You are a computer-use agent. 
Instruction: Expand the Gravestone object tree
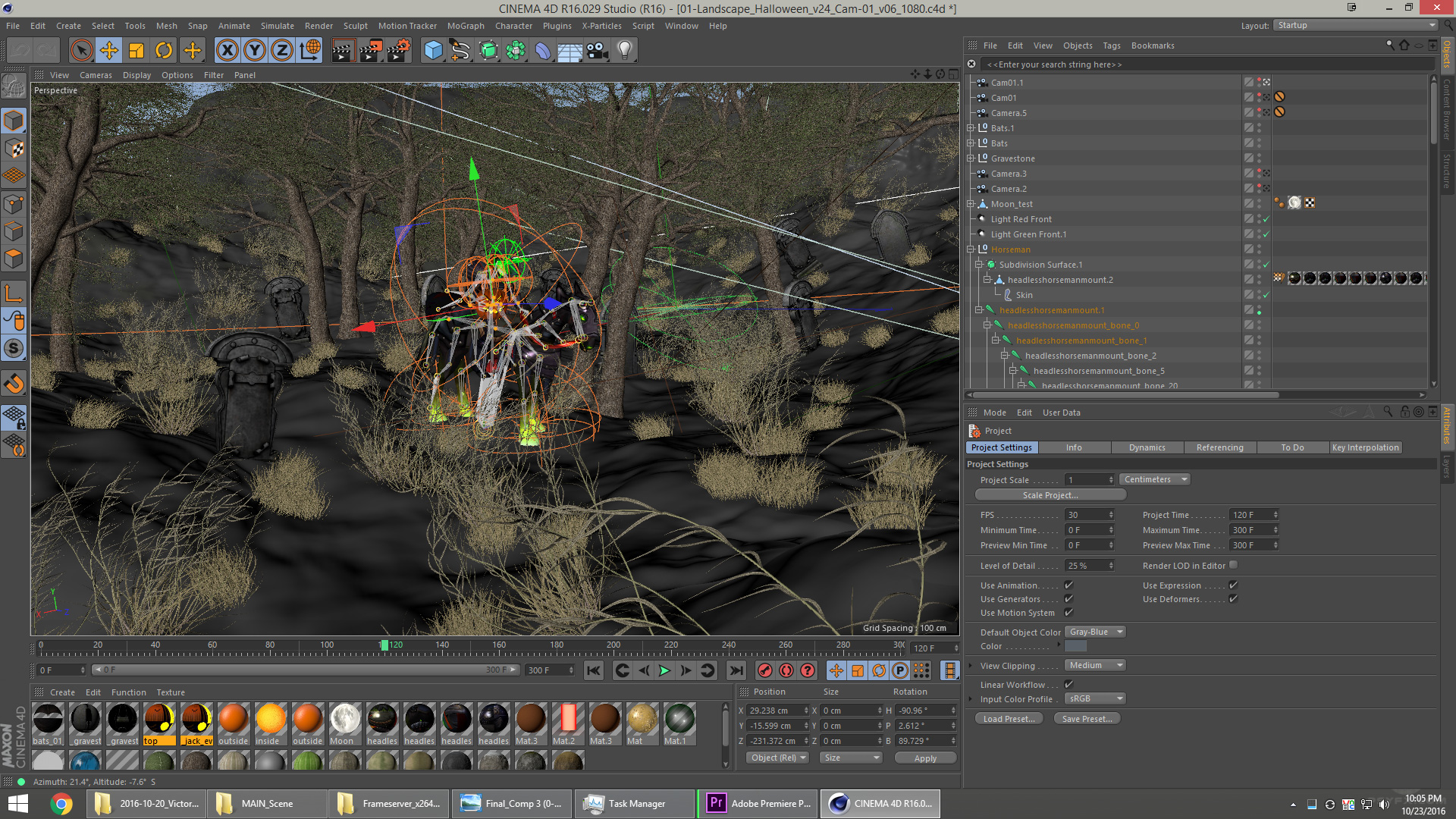pyautogui.click(x=971, y=158)
